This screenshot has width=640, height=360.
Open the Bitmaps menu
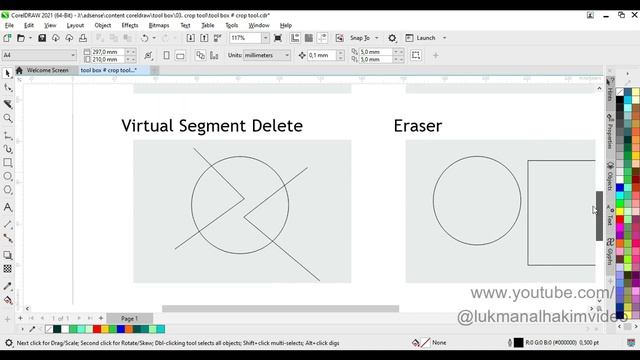click(159, 25)
